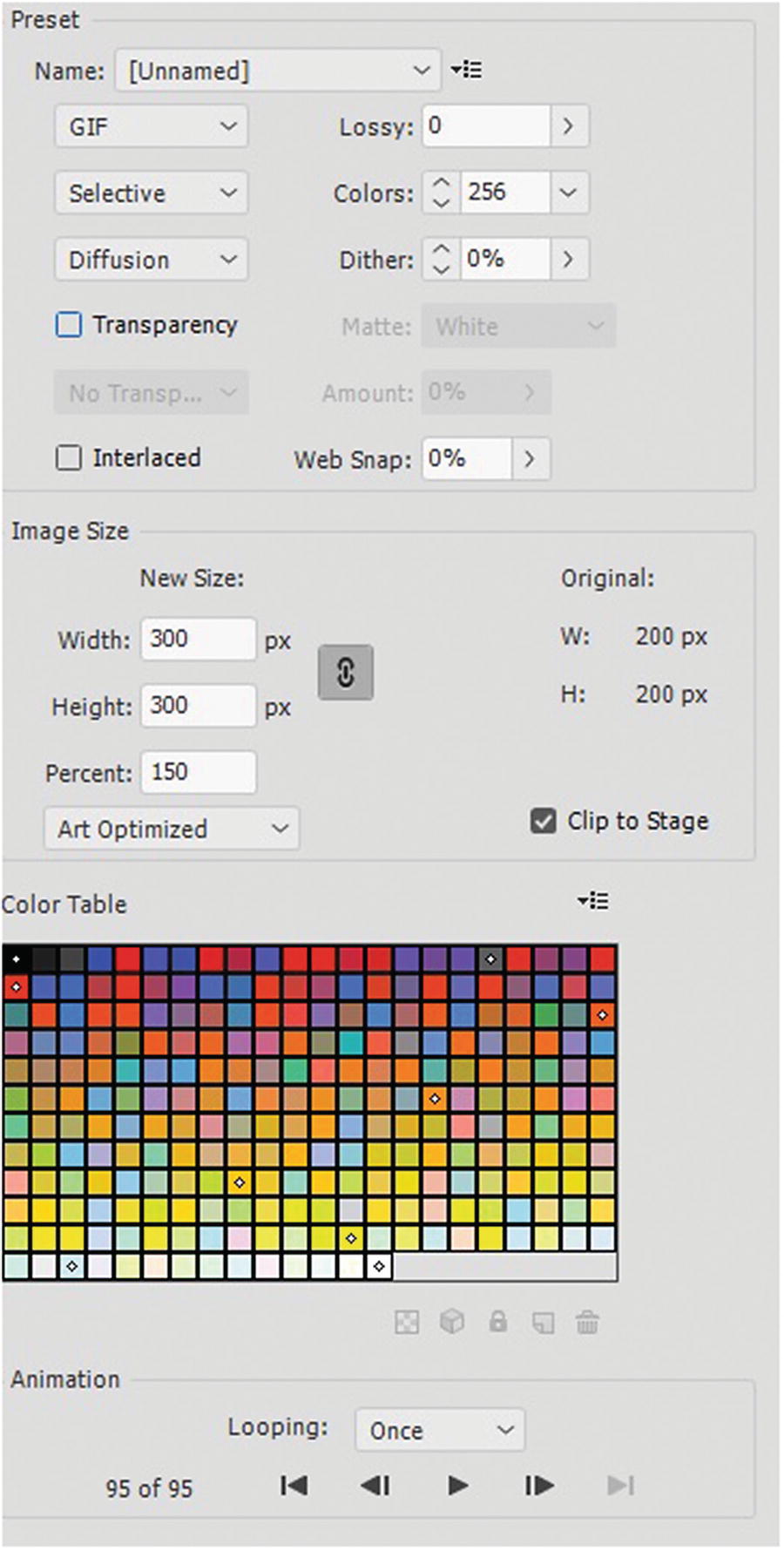Open the GIF file format dropdown
Viewport: 784px width, 1551px height.
point(151,126)
